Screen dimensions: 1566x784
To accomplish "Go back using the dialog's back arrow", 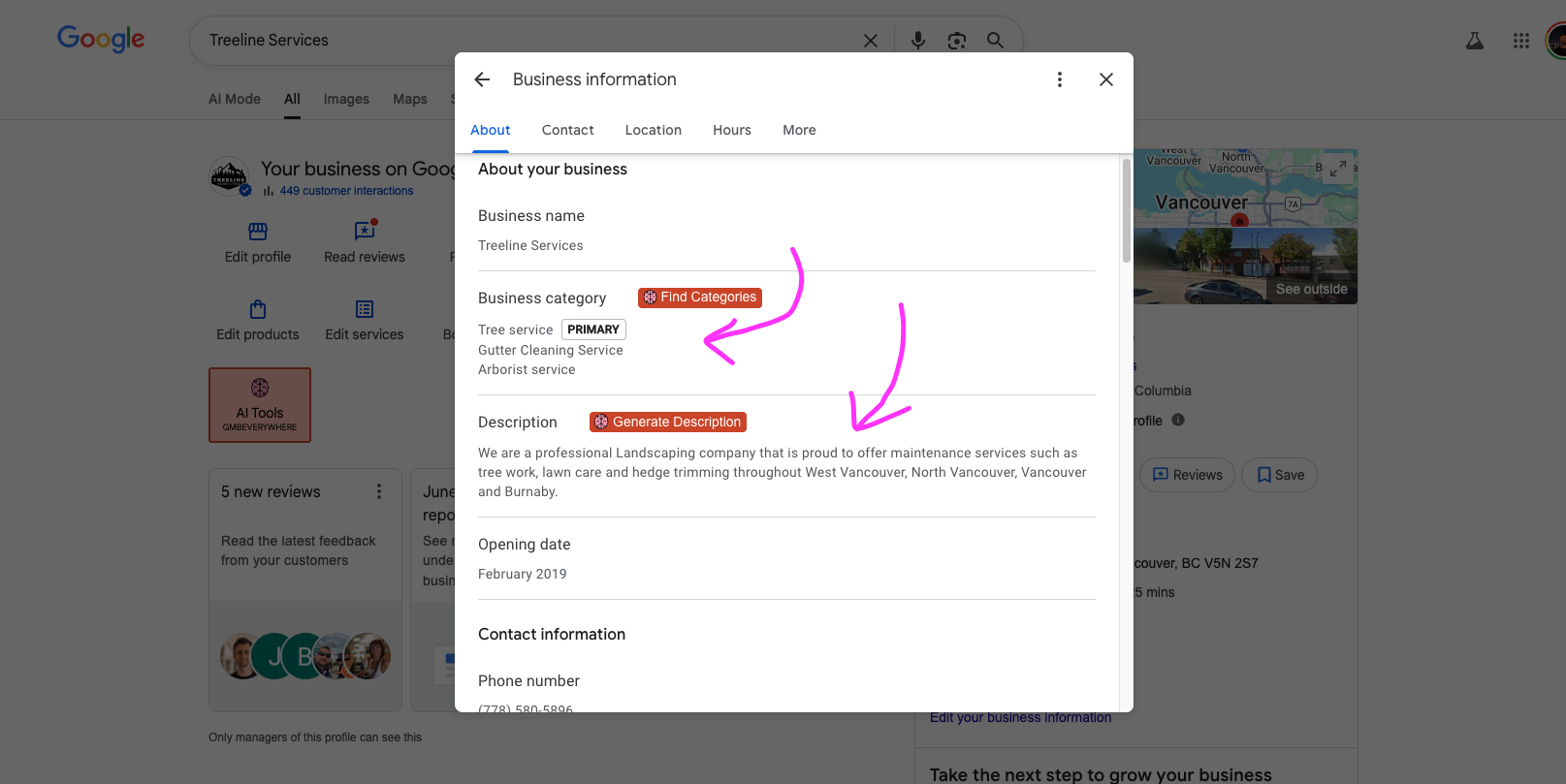I will [x=482, y=79].
